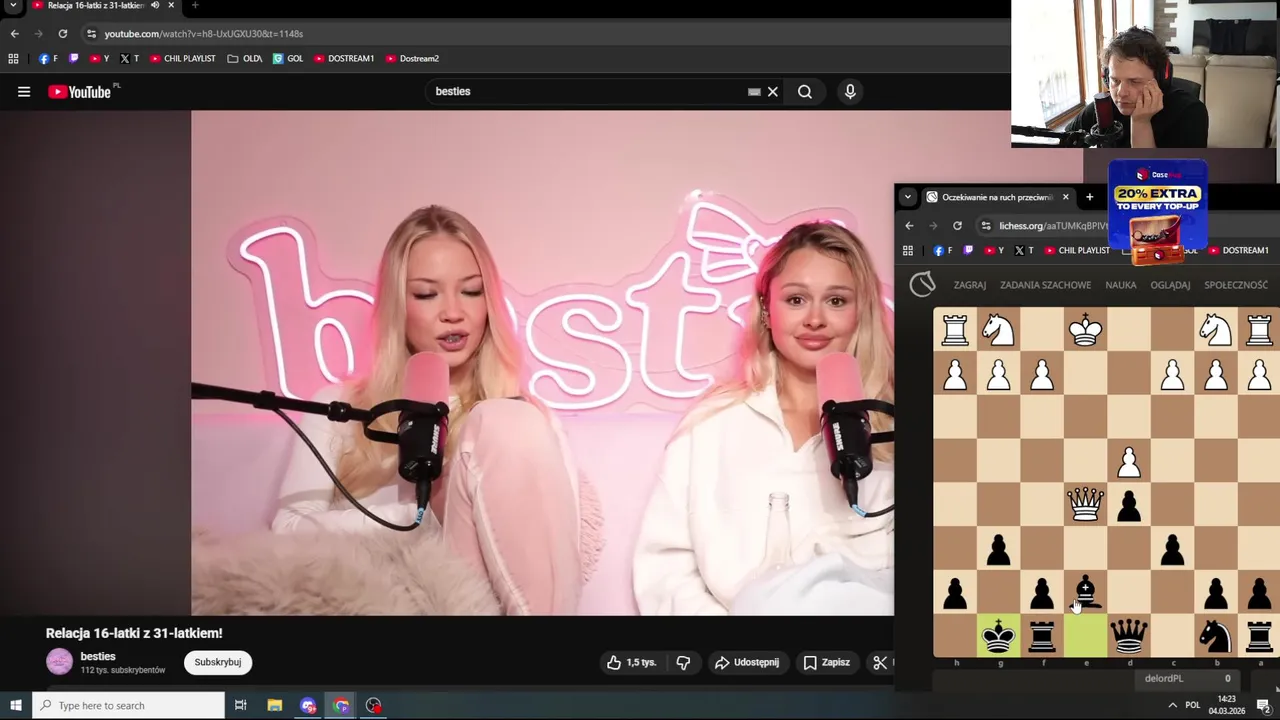
Task: Reload the YouTube page
Action: pos(62,34)
